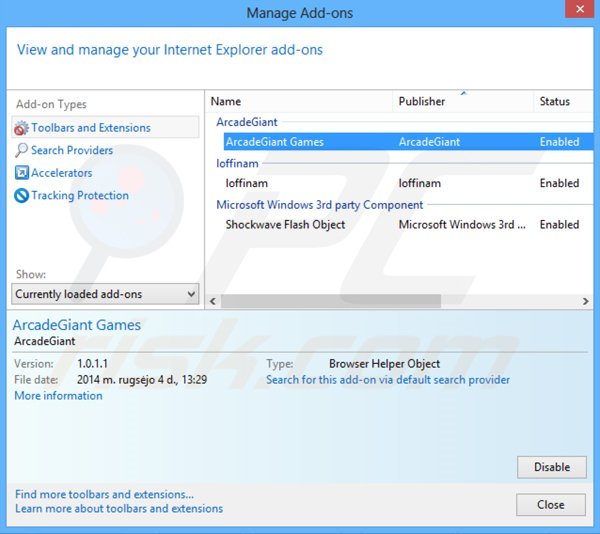The width and height of the screenshot is (600, 534).
Task: Click Enabled status of loffinam row
Action: point(559,183)
